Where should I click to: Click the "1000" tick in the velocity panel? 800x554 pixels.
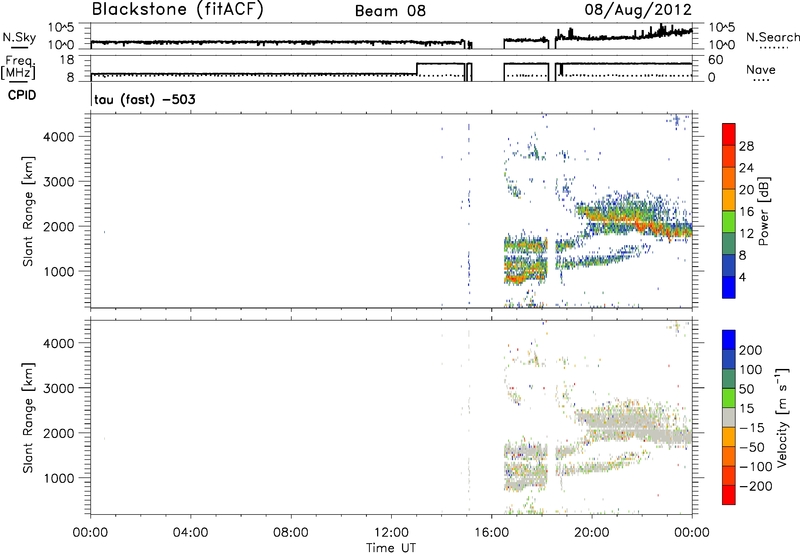59,478
